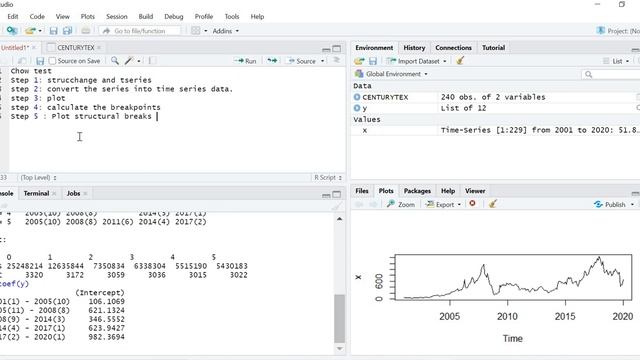Clear all plots with broom icon

[x=492, y=204]
